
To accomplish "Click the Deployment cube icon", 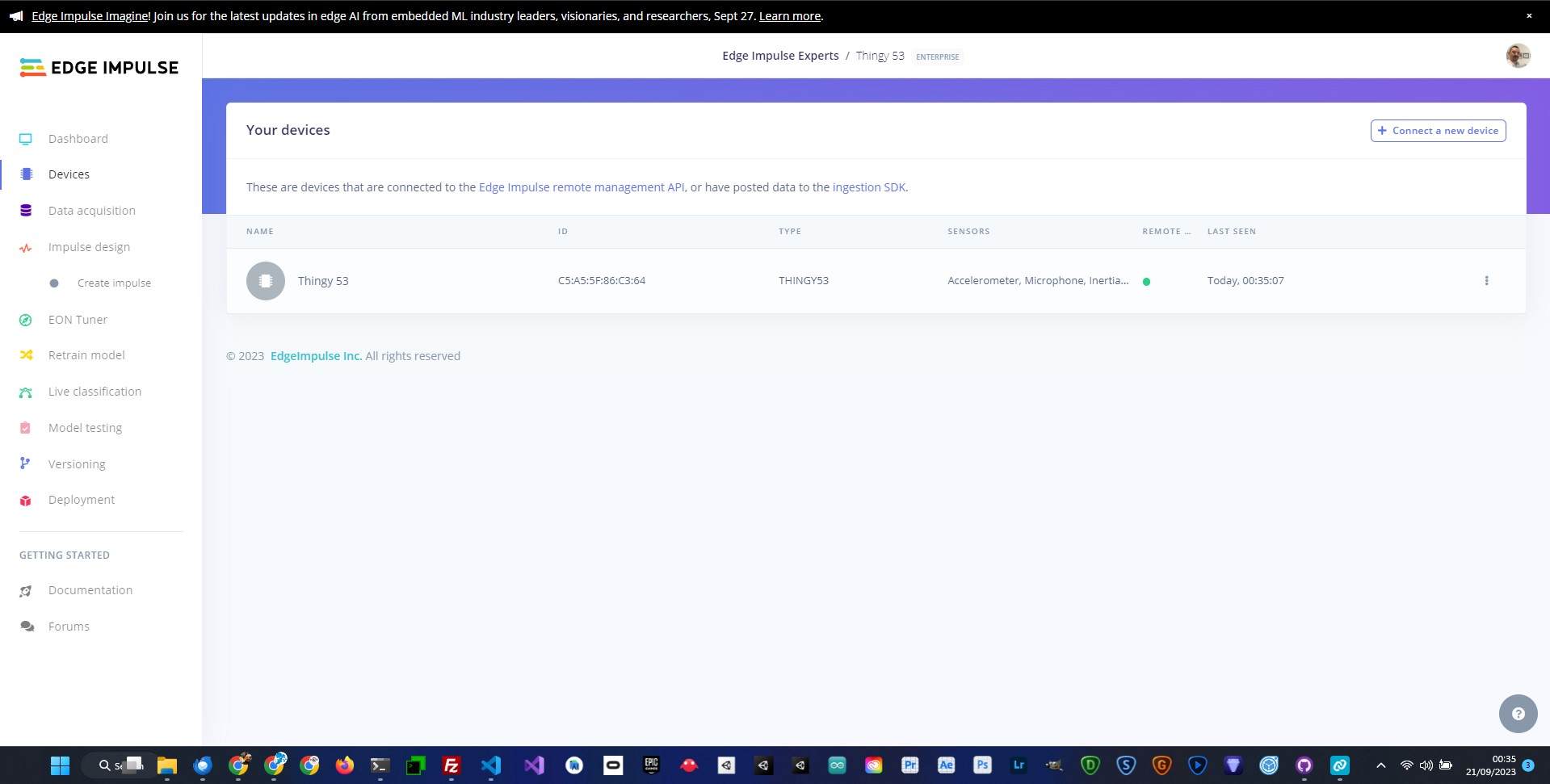I will click(x=26, y=501).
